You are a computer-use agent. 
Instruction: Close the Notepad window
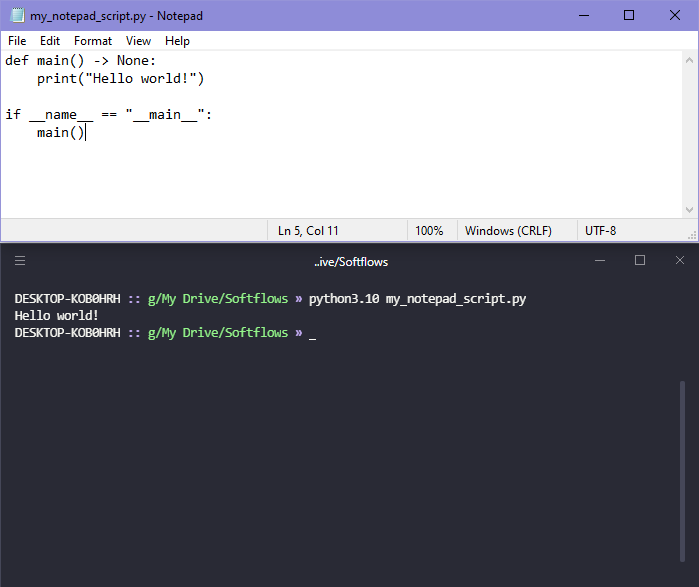[675, 16]
